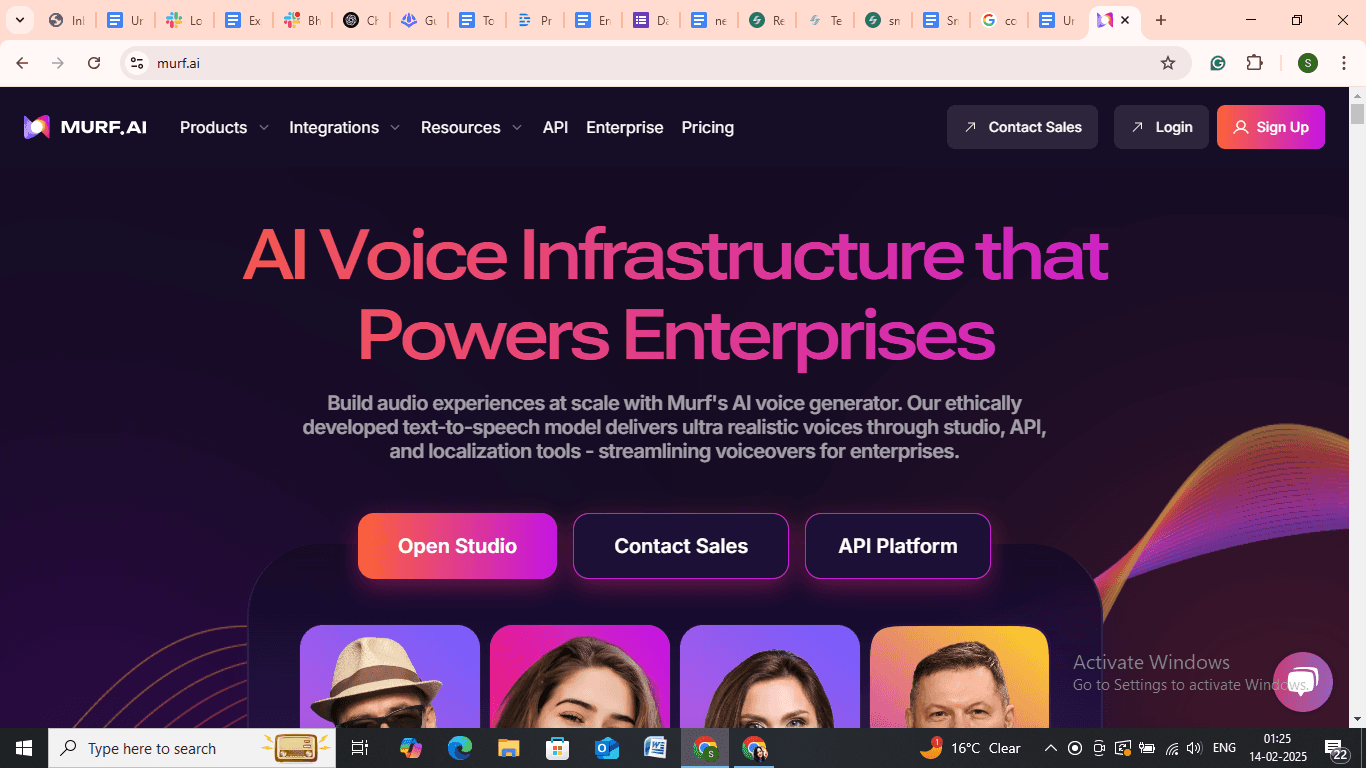Open the tab search dropdown arrow
Image resolution: width=1366 pixels, height=768 pixels.
pos(19,20)
